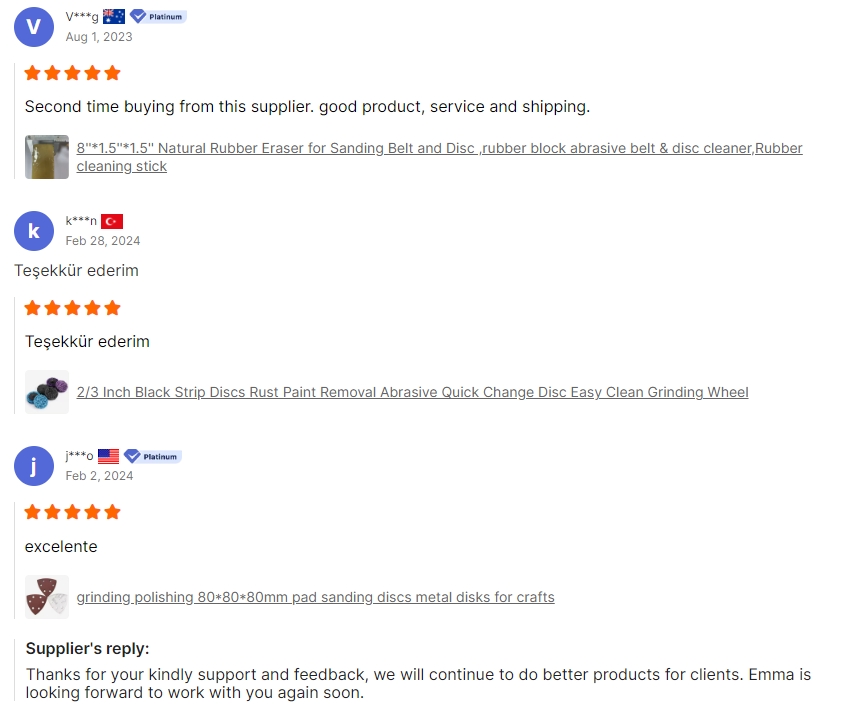Click the five-star rating in V***g's review
The height and width of the screenshot is (705, 843).
[x=73, y=73]
